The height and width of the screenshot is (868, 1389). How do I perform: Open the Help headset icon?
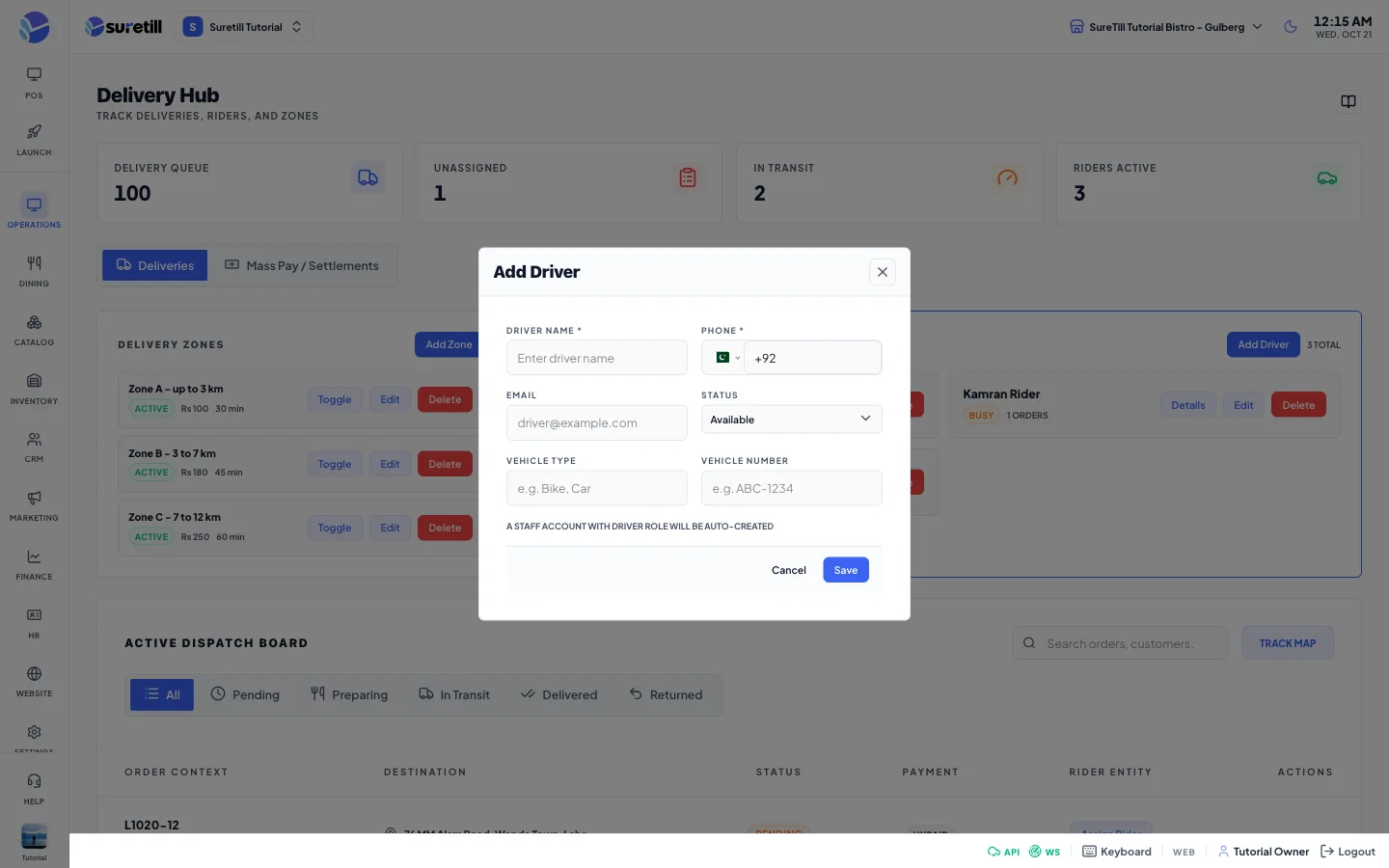(x=34, y=787)
